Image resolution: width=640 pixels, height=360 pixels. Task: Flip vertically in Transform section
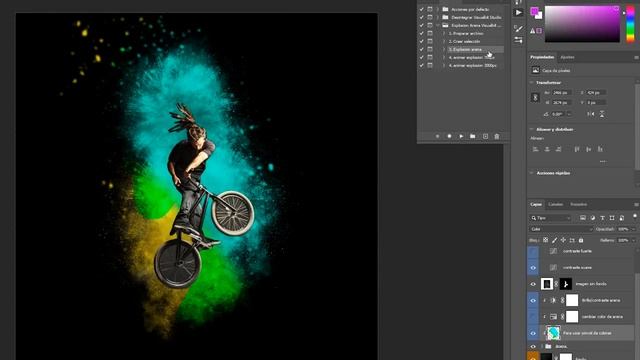click(x=602, y=114)
